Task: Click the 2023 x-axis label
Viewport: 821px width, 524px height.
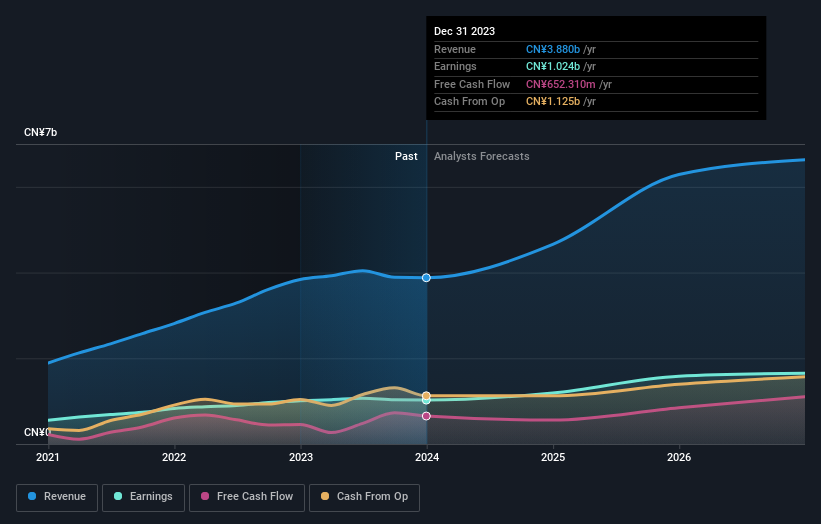Action: [x=301, y=458]
